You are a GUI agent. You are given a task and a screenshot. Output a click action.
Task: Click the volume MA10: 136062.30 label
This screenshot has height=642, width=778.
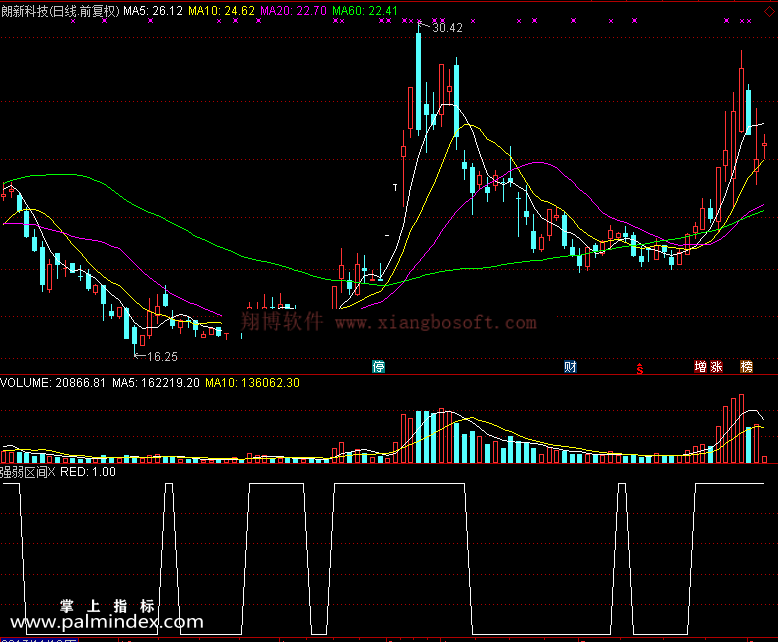click(x=253, y=383)
